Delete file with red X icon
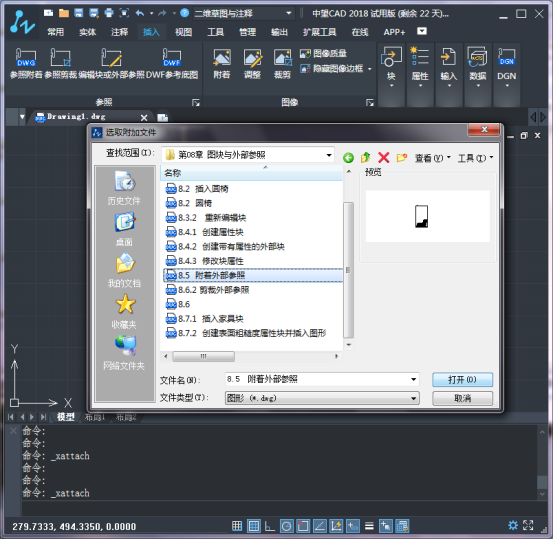 [383, 157]
